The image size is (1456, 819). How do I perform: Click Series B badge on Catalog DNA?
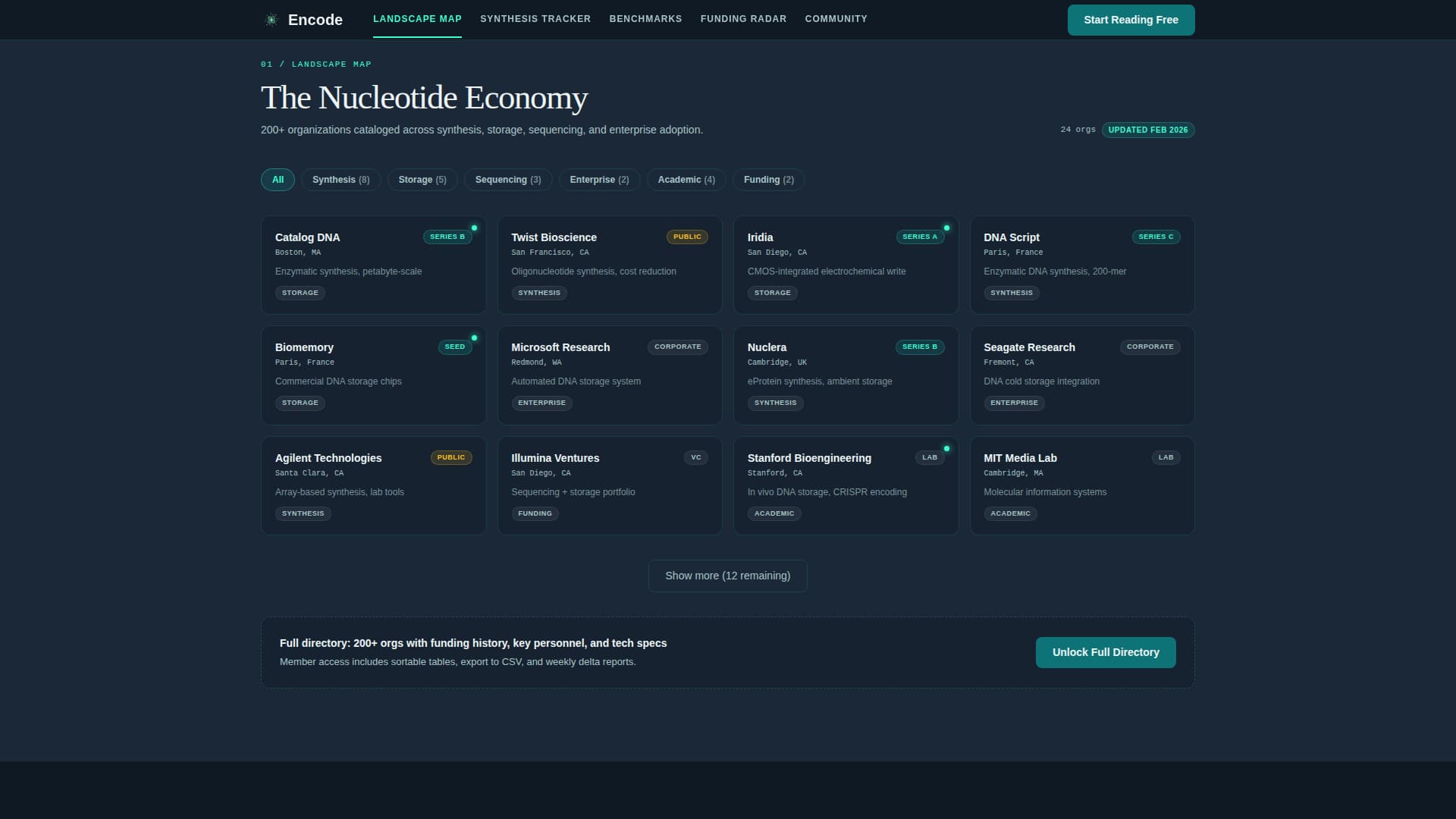(x=447, y=237)
